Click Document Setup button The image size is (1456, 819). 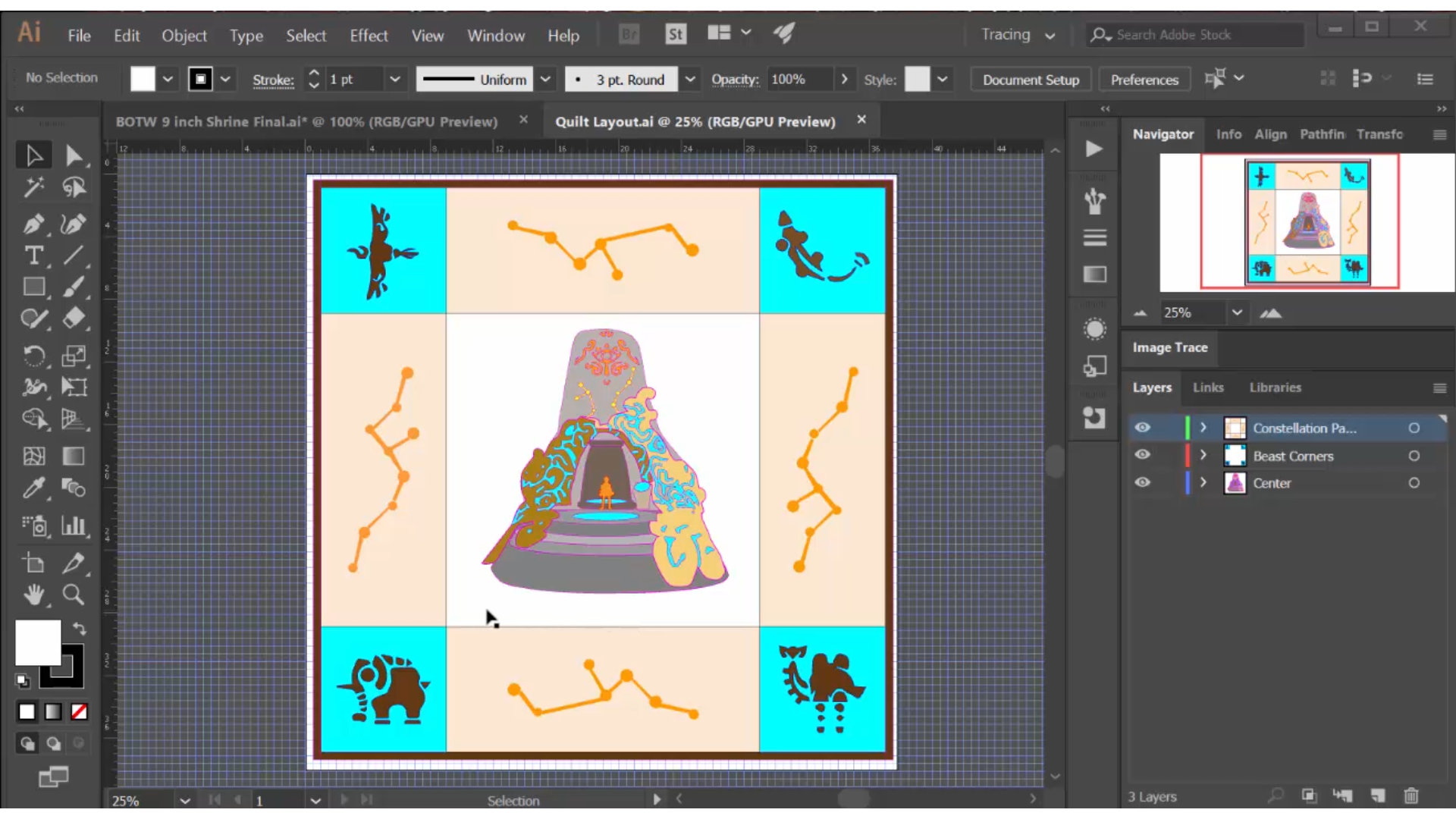click(1031, 80)
